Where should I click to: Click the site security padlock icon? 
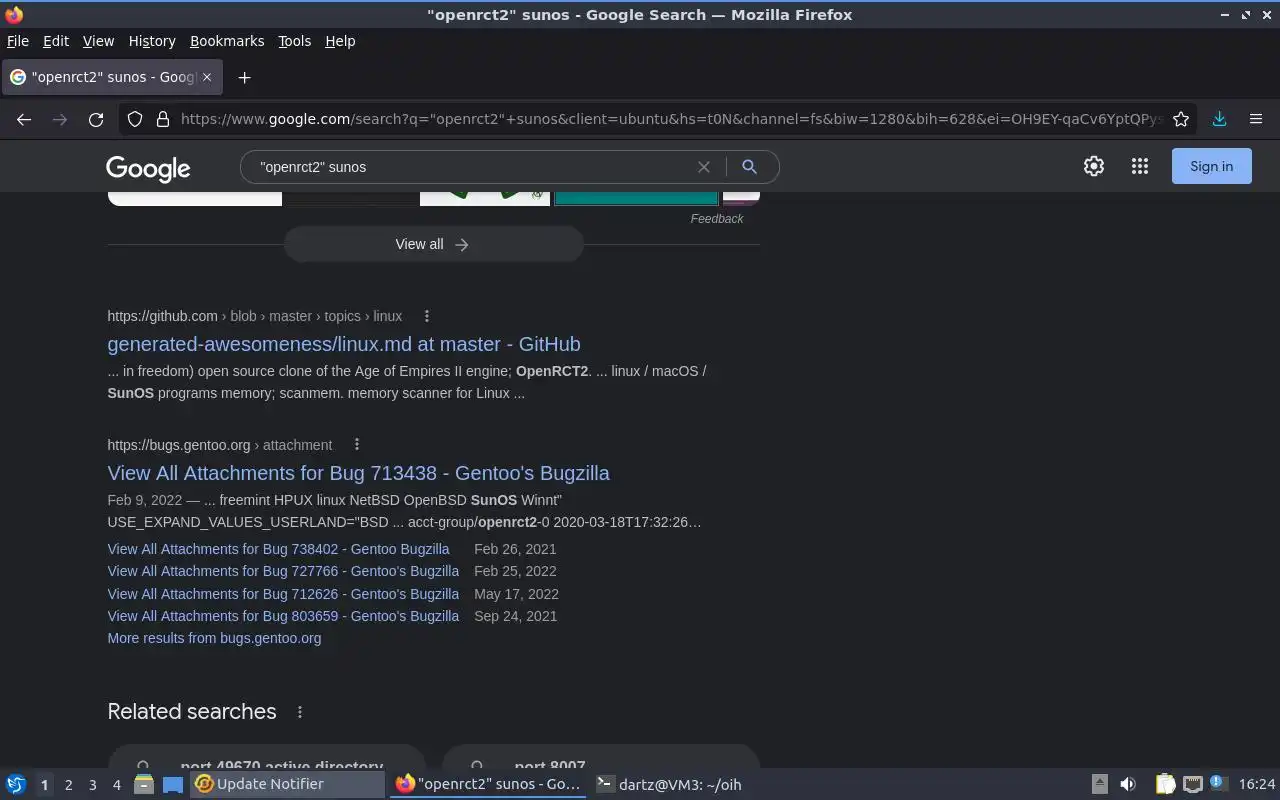(x=163, y=119)
